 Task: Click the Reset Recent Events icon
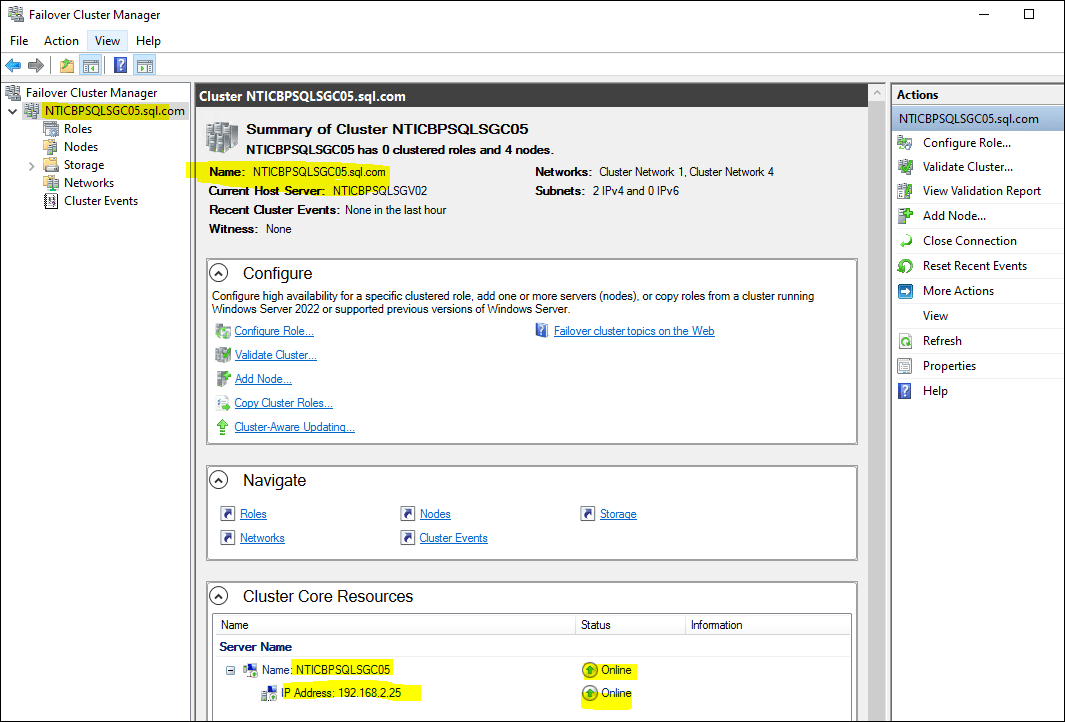pyautogui.click(x=905, y=266)
